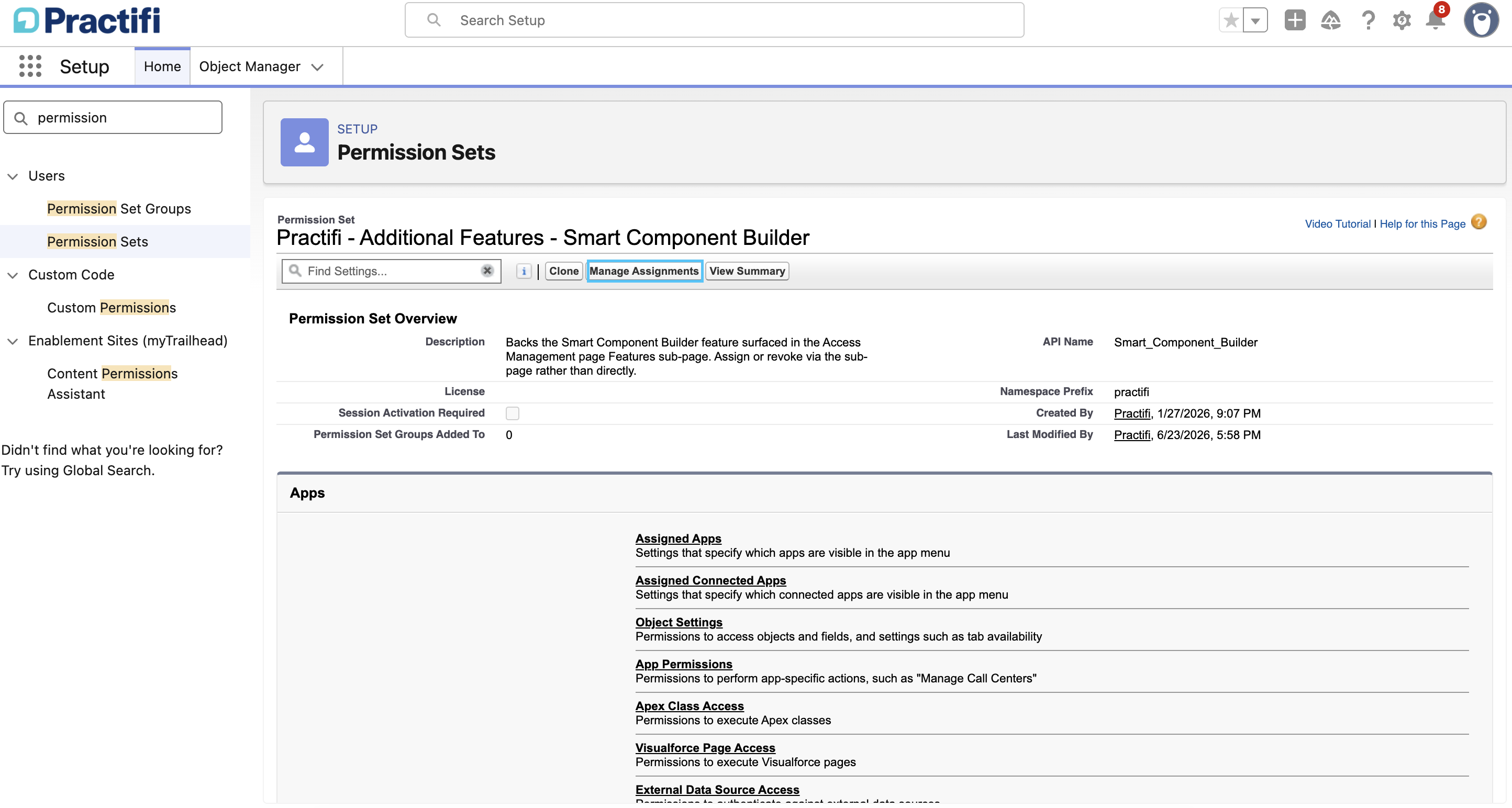Viewport: 1512px width, 808px height.
Task: Click the magnifier in Find Settings box
Action: (295, 271)
